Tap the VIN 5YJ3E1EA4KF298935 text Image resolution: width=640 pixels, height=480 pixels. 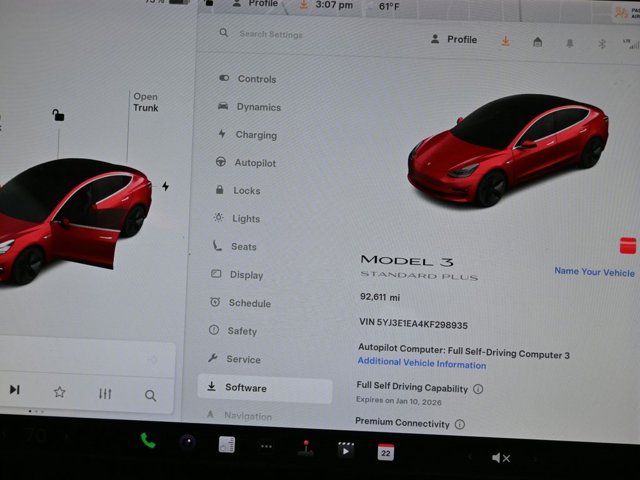pyautogui.click(x=413, y=324)
